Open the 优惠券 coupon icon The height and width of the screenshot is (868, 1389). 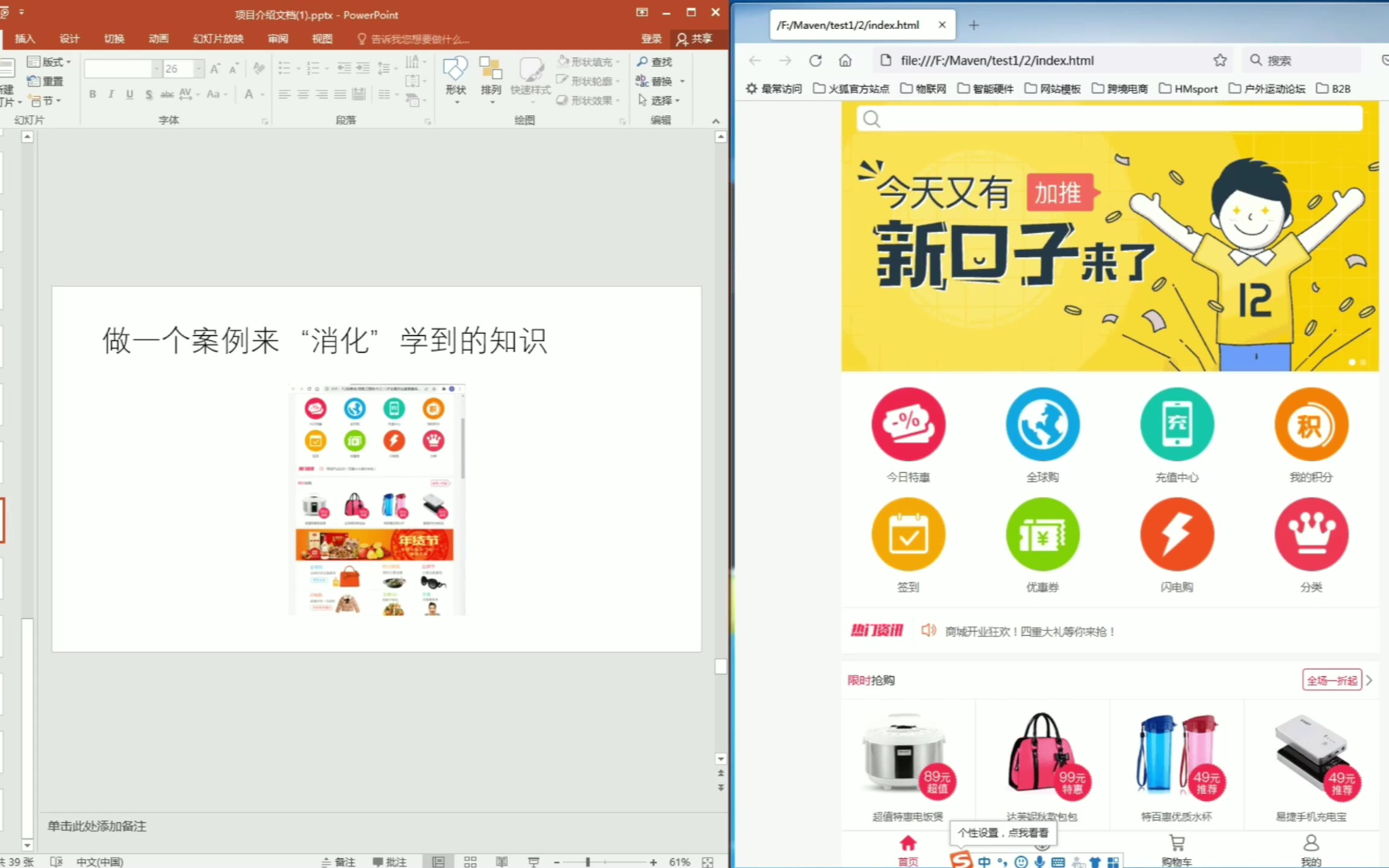1042,535
